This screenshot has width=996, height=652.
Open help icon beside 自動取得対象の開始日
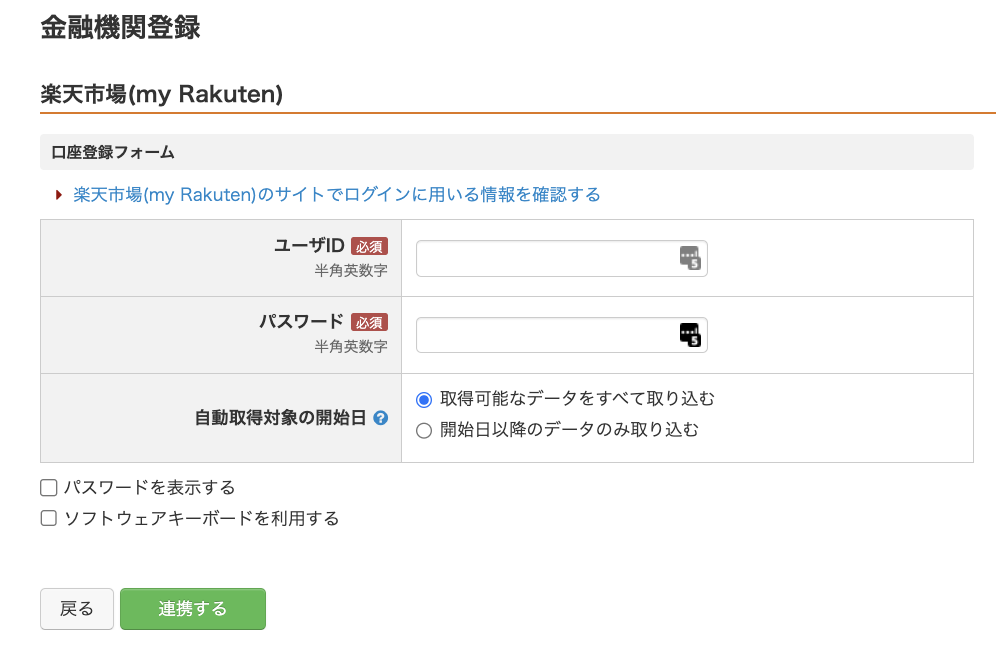380,418
